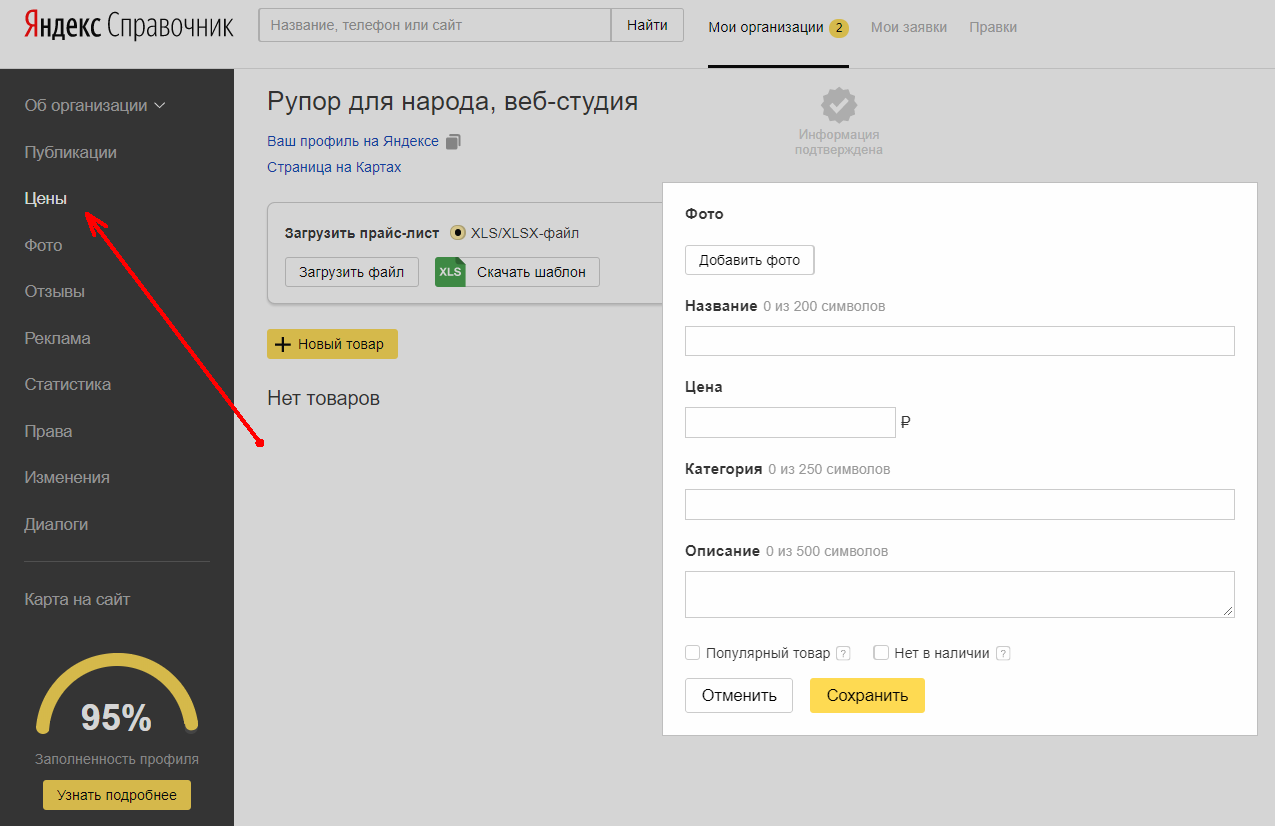This screenshot has width=1275, height=826.
Task: Open Отзывы in the sidebar
Action: pyautogui.click(x=55, y=292)
